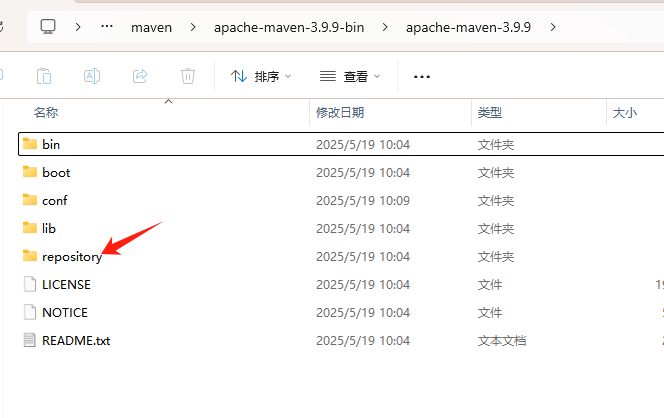Click the modified date of README.txt row
Screen dimensions: 664x418
click(x=363, y=340)
